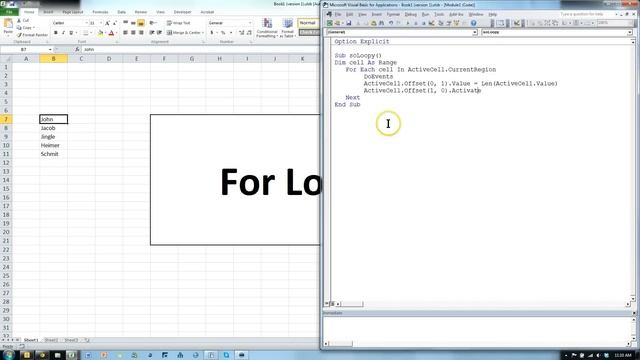Select row 12 header in Excel
640x360 pixels.
[x=6, y=162]
